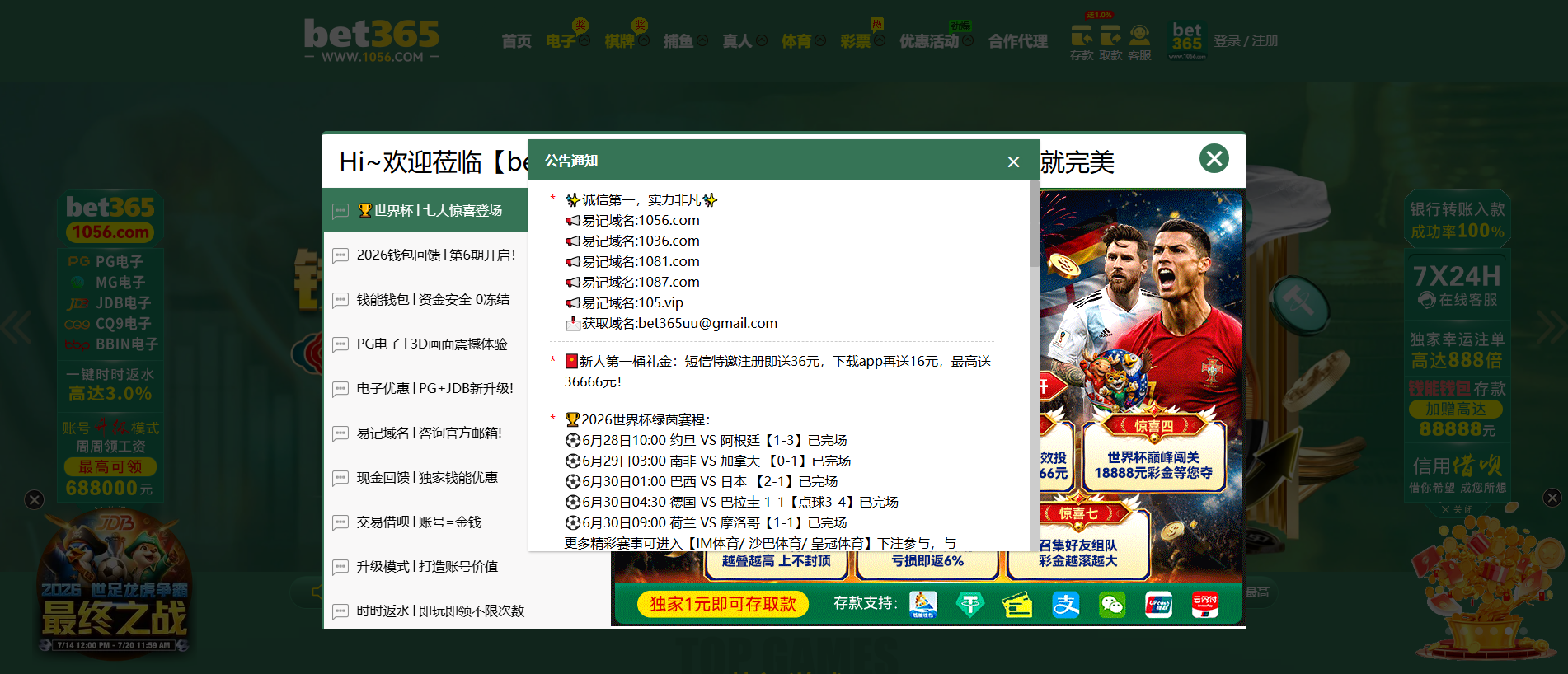Image resolution: width=1568 pixels, height=674 pixels.
Task: Click the announcement dialog vertical scrollbar
Action: [1035, 226]
